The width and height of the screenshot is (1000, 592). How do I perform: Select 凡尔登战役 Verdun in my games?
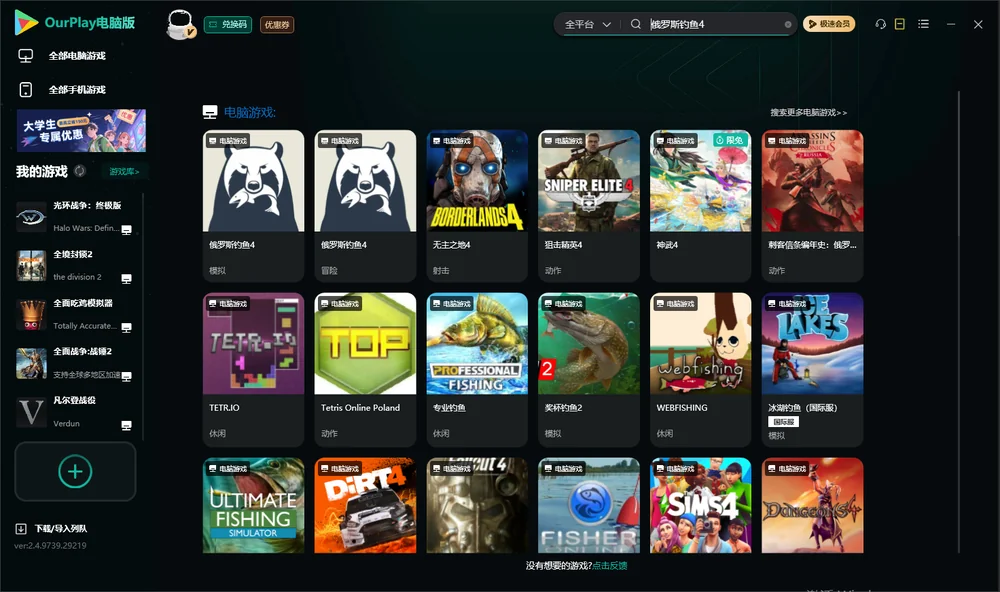[x=75, y=412]
